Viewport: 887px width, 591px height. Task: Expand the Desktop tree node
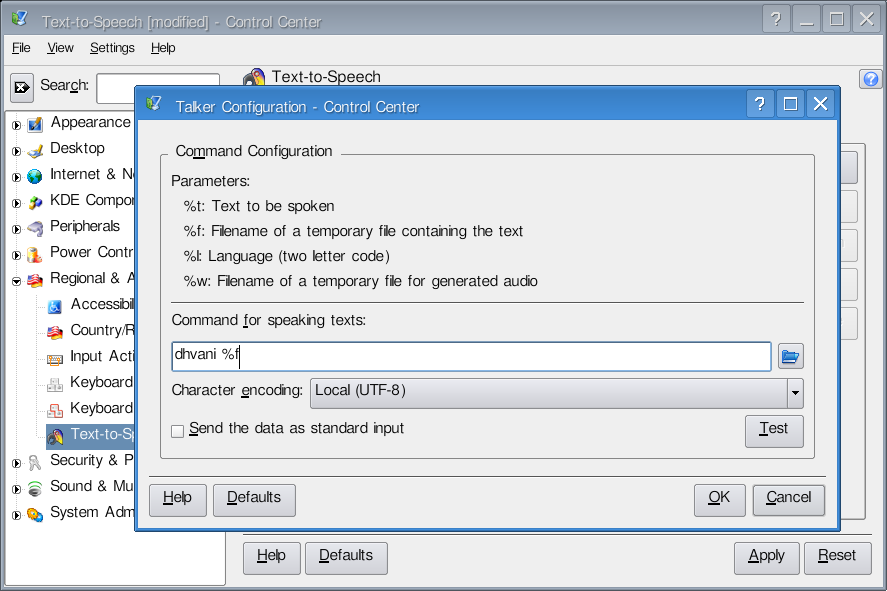pyautogui.click(x=16, y=151)
